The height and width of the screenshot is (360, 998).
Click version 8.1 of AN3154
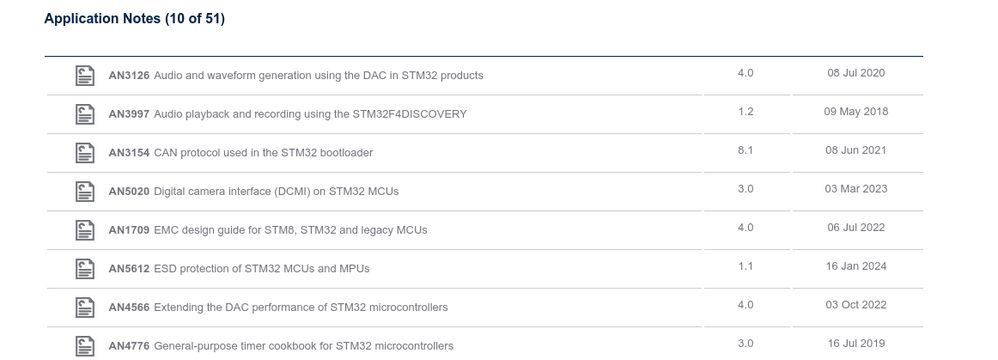(745, 150)
